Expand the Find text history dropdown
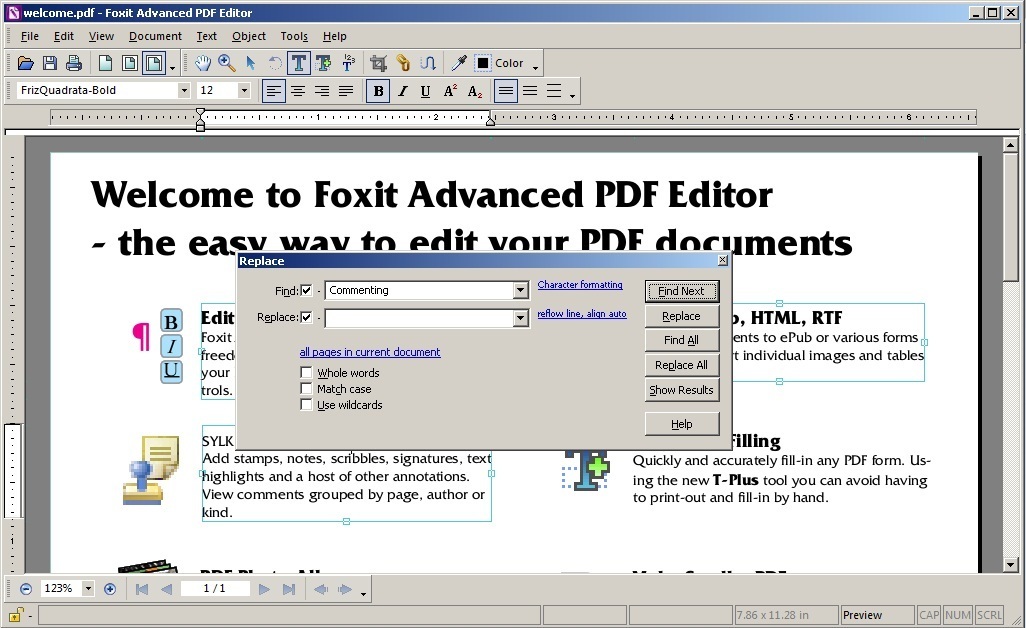Screen dimensions: 1026x628 [520, 291]
